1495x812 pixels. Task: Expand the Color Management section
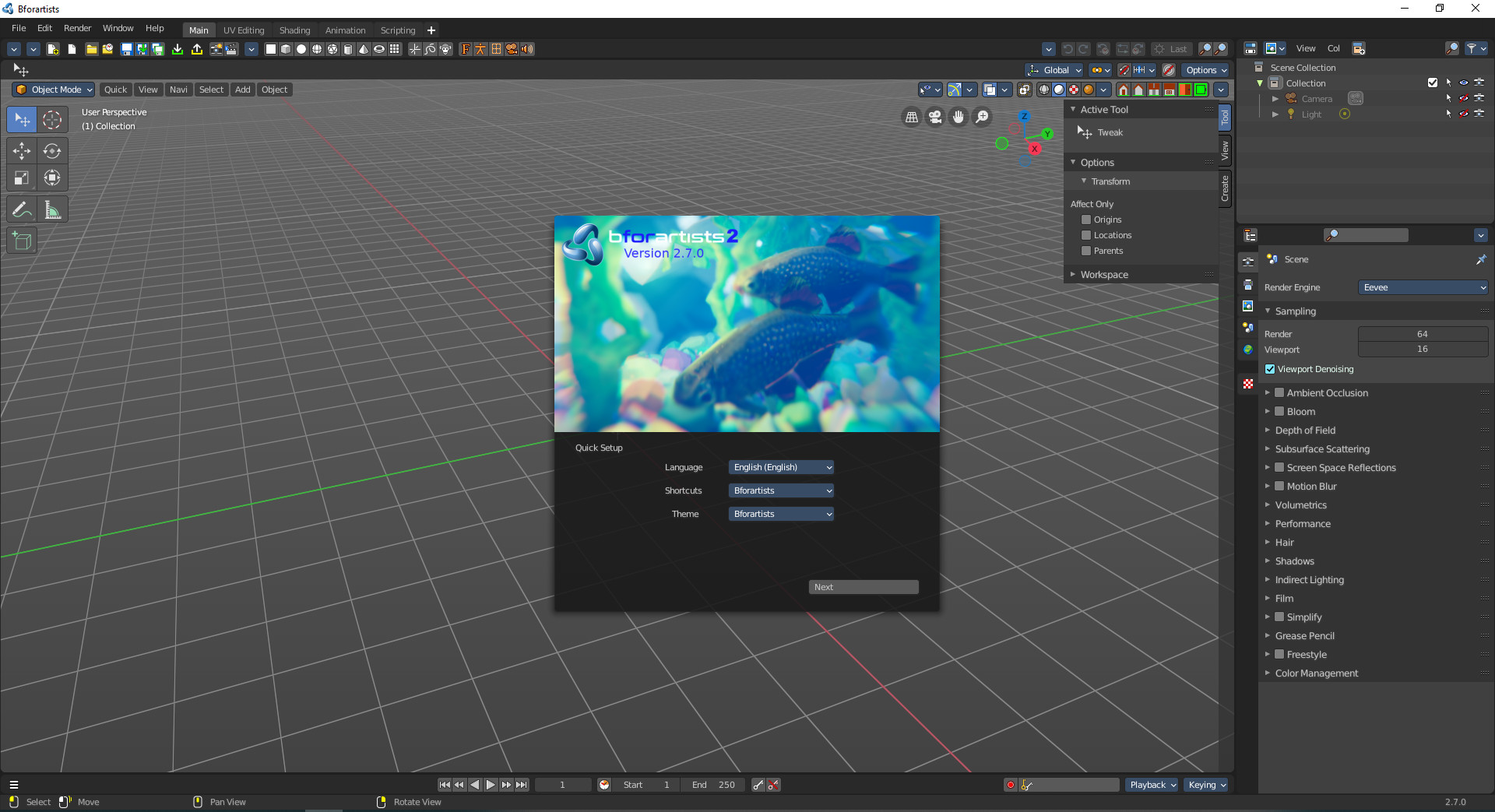click(1316, 673)
